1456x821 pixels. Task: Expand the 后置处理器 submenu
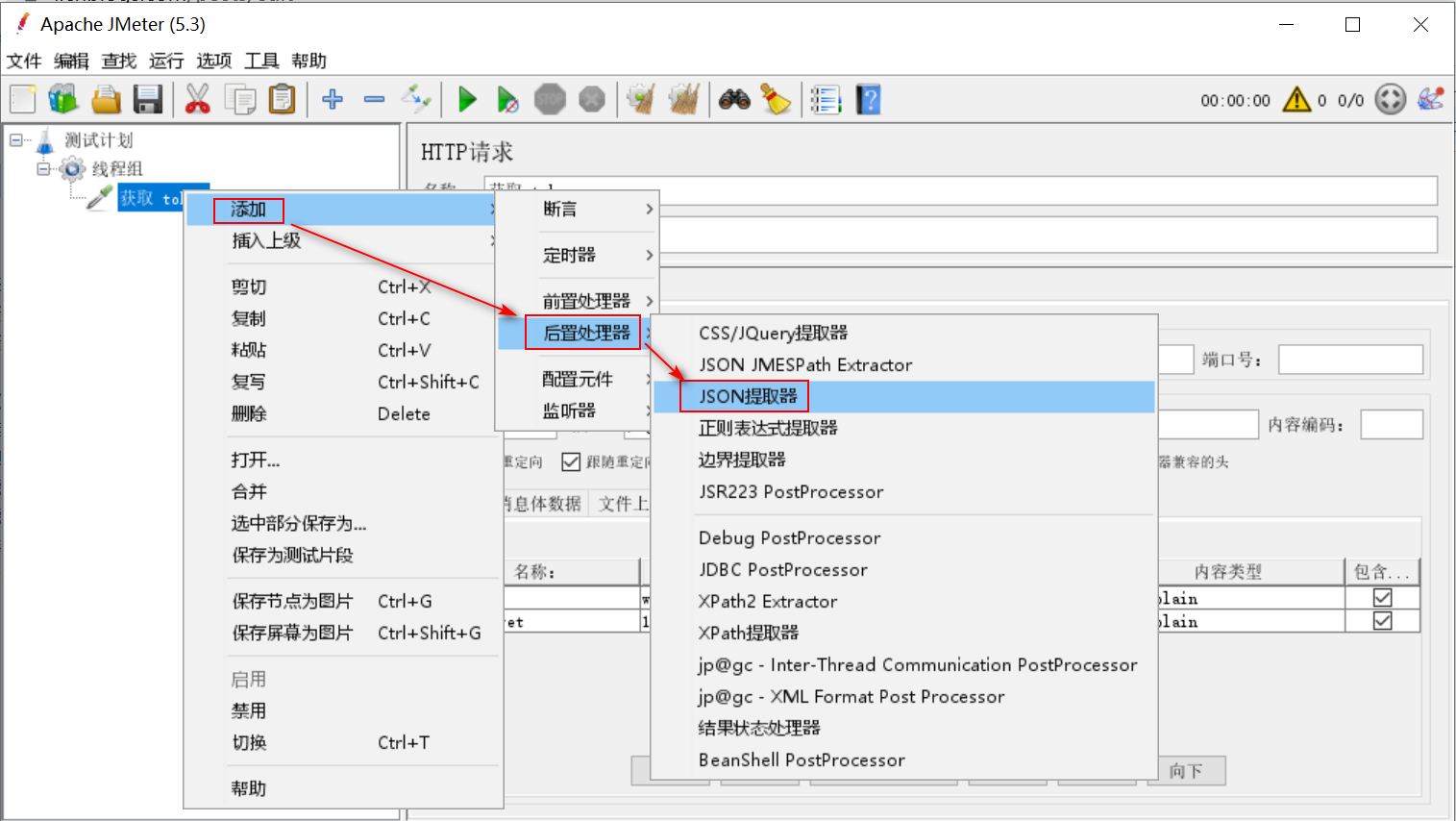(579, 333)
